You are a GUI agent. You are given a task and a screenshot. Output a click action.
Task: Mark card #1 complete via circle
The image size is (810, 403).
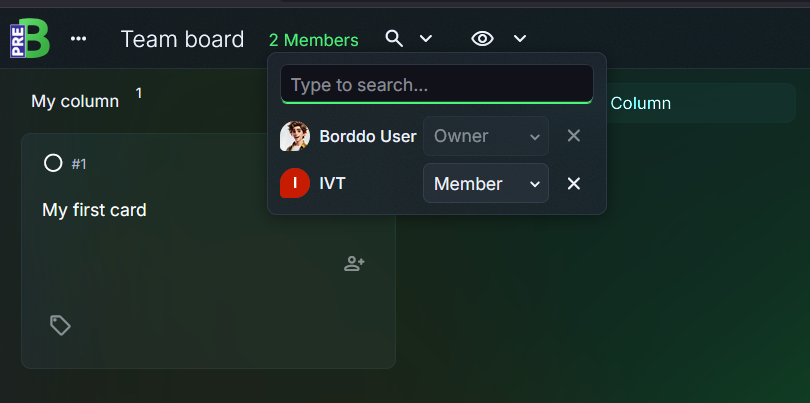(53, 163)
